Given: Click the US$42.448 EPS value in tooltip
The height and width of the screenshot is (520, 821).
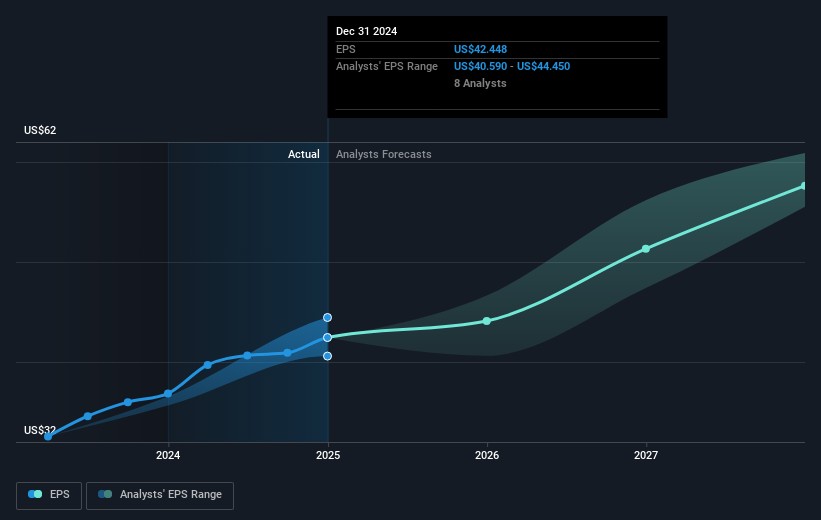Looking at the screenshot, I should pyautogui.click(x=480, y=49).
